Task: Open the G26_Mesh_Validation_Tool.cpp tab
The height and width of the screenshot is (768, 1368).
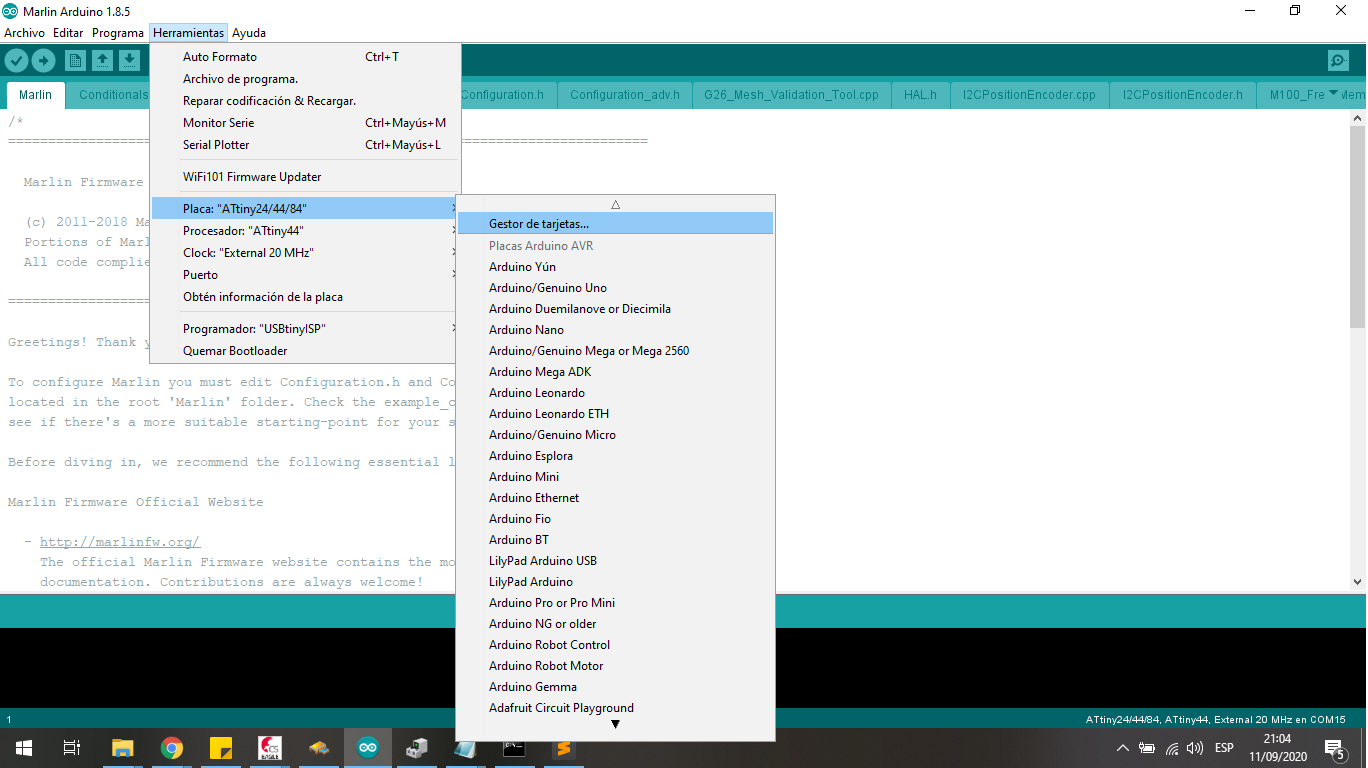Action: click(791, 95)
